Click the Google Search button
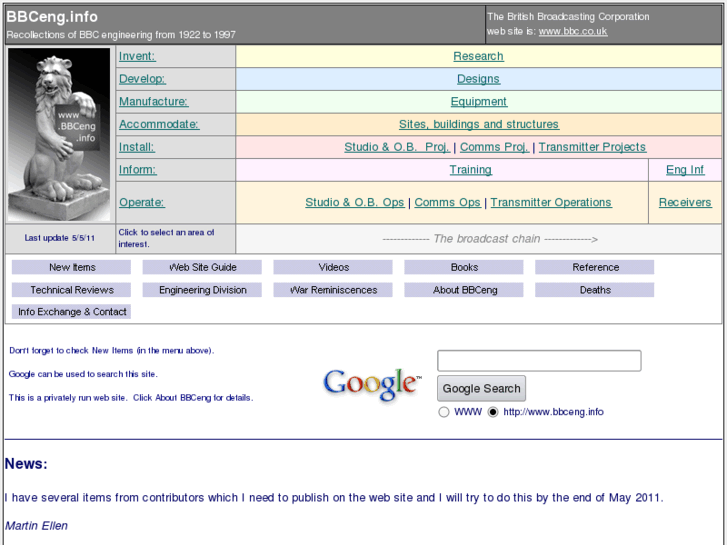This screenshot has height=545, width=727. pos(481,388)
